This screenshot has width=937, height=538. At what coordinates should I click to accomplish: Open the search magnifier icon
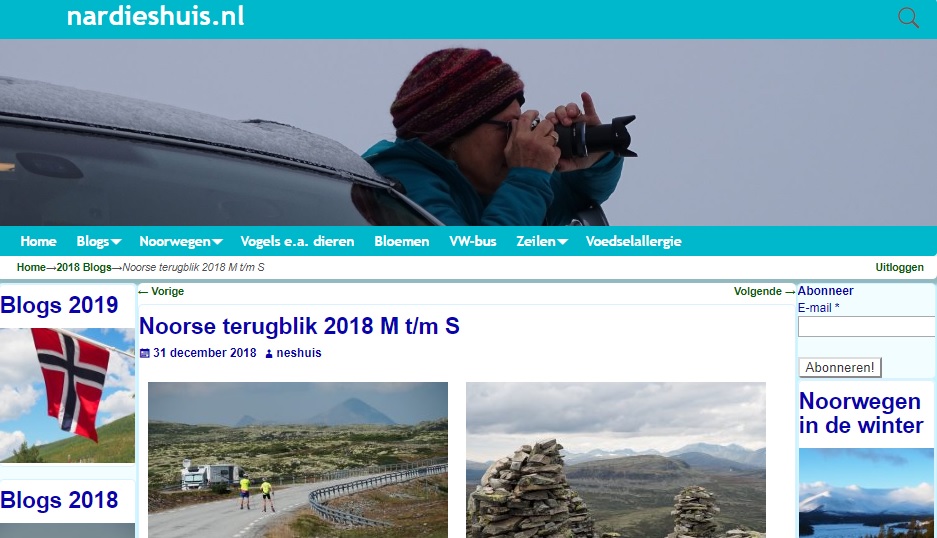[908, 17]
